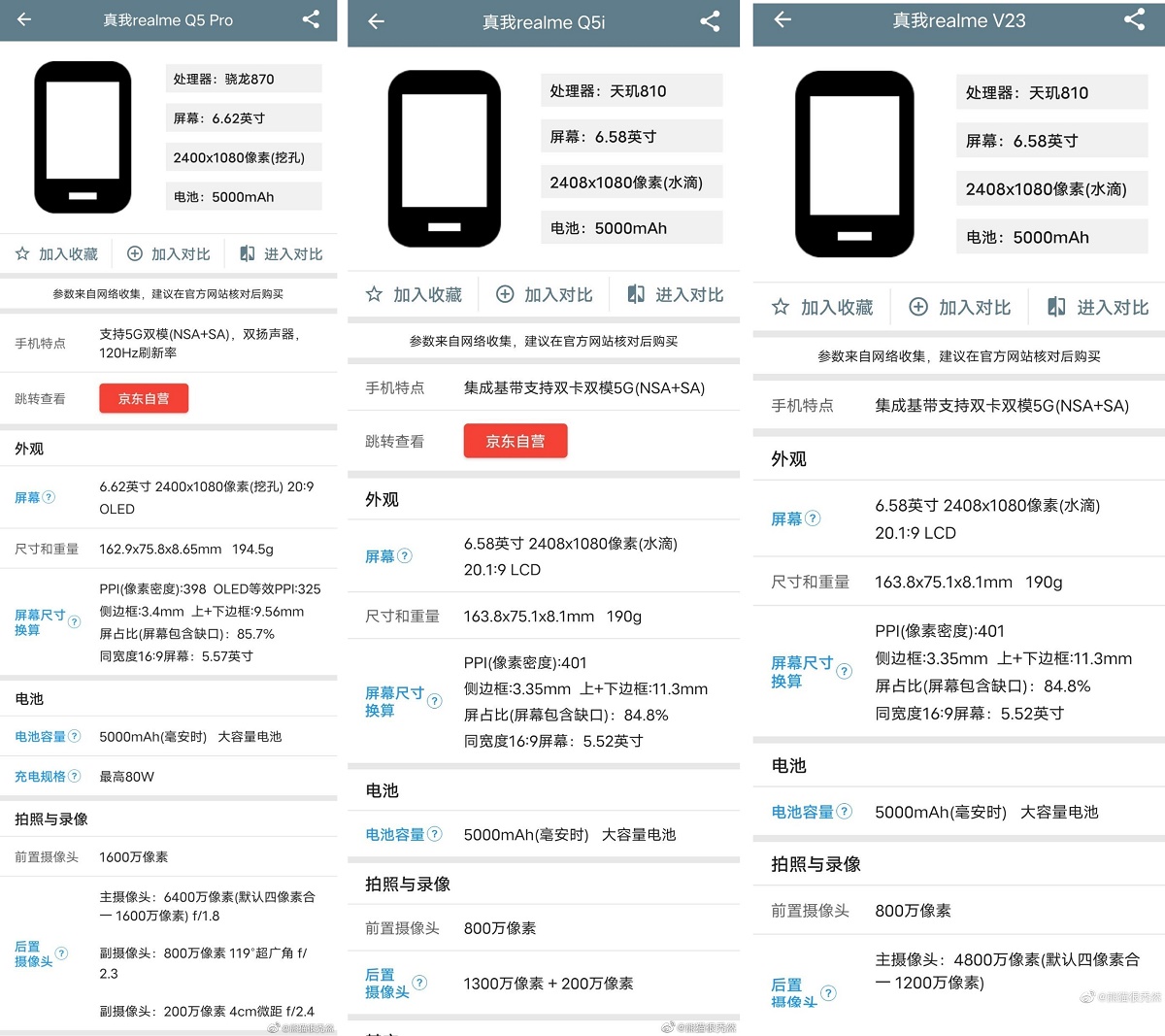Viewport: 1165px width, 1036px height.
Task: Open help icon beside 屏幕尺寸换算 on V23
Action: [844, 671]
